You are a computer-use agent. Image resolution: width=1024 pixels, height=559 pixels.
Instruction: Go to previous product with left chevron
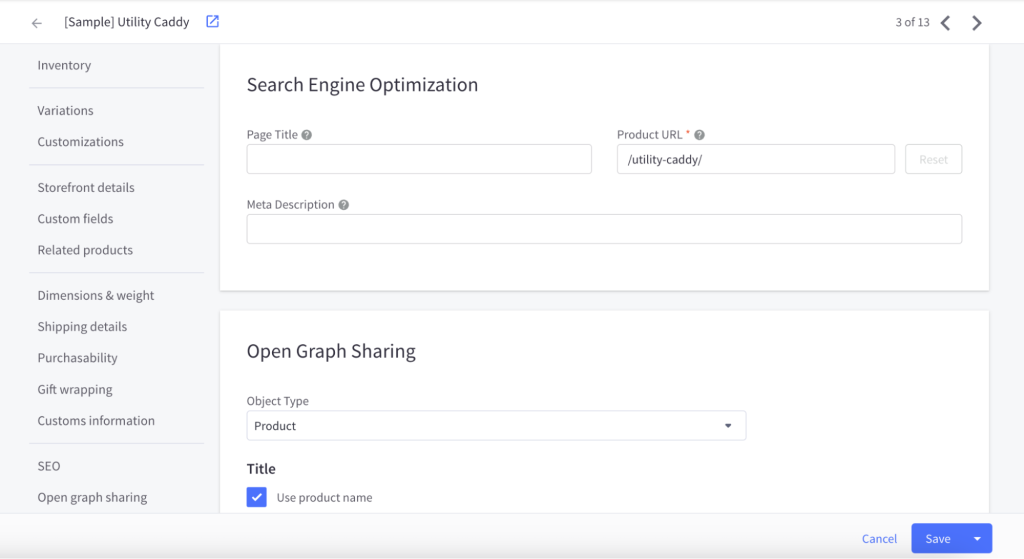[945, 23]
